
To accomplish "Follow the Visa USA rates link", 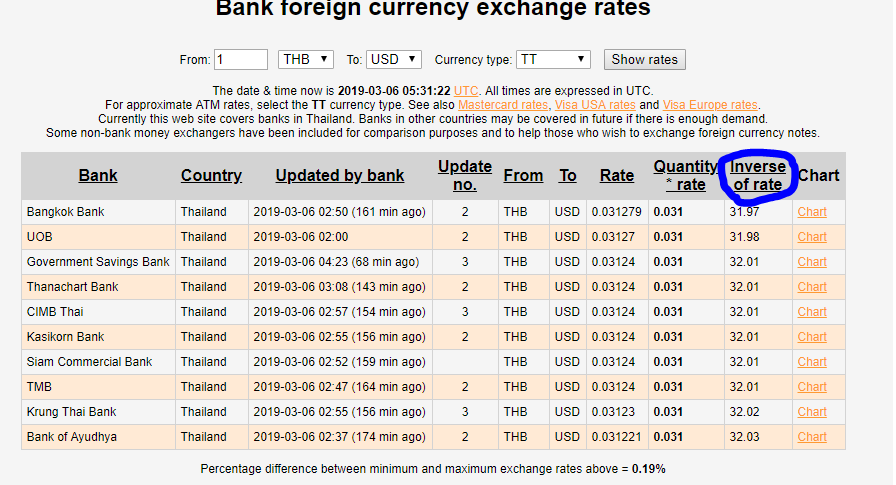I will click(x=595, y=105).
